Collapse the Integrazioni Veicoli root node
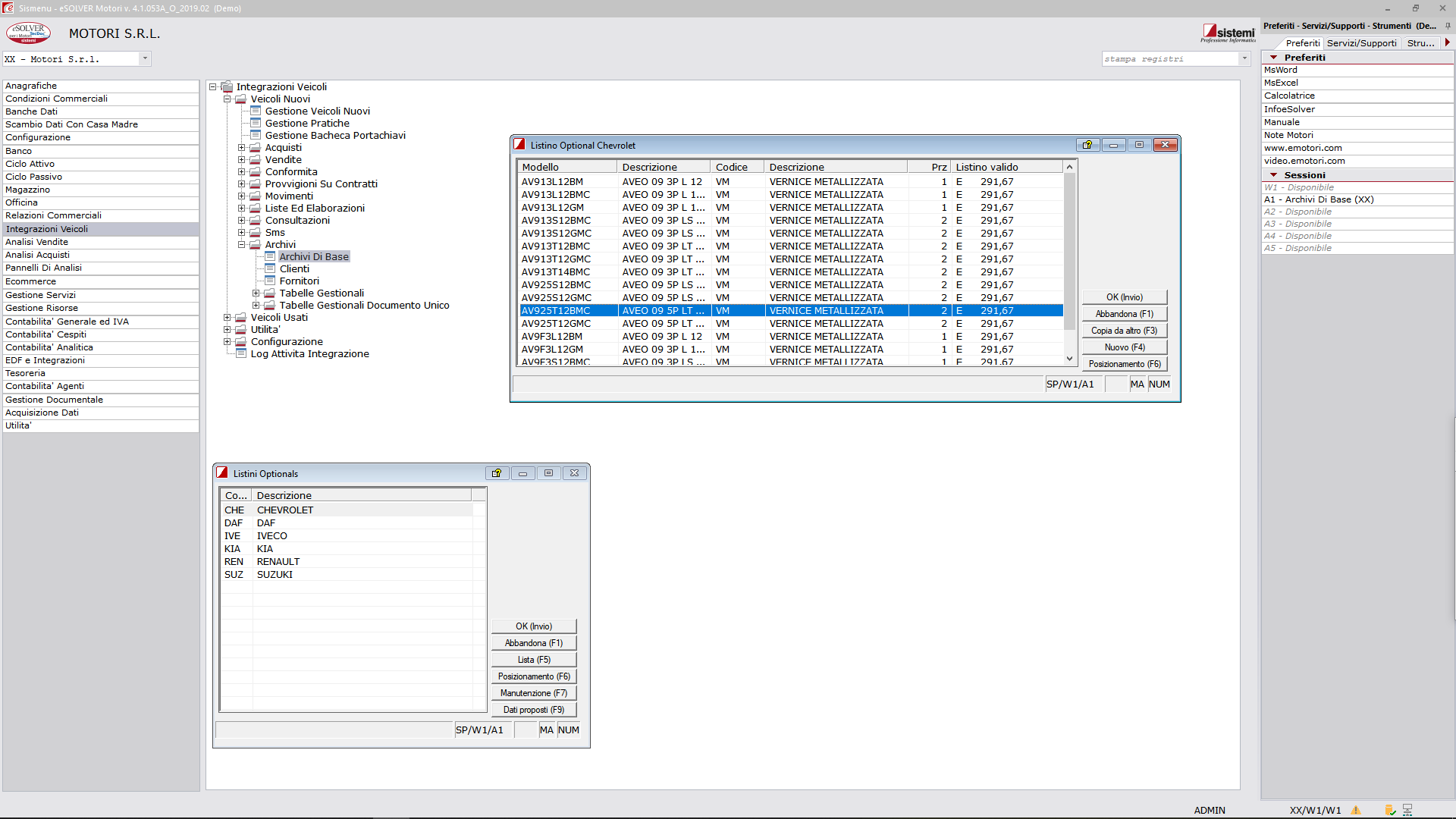 [212, 86]
